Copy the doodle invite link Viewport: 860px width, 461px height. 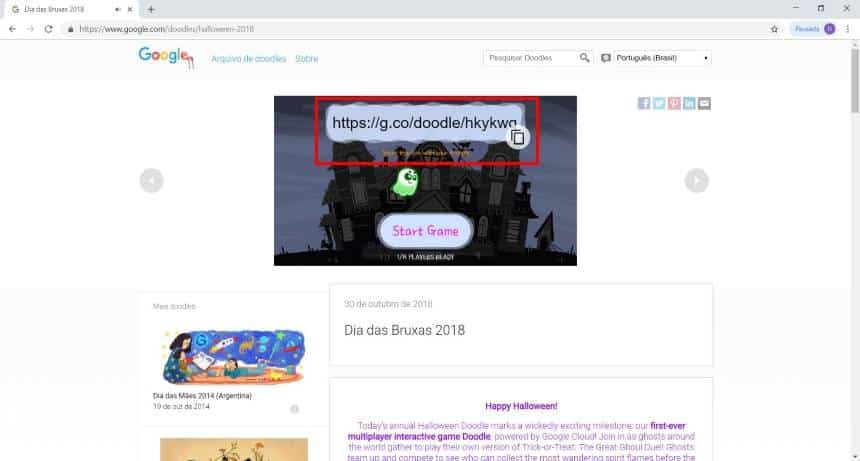click(517, 138)
